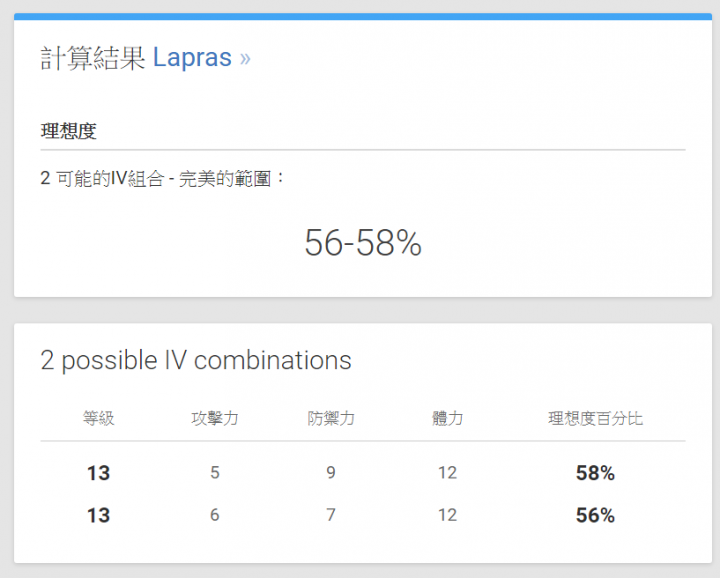Click level 13 in the second row

[98, 515]
